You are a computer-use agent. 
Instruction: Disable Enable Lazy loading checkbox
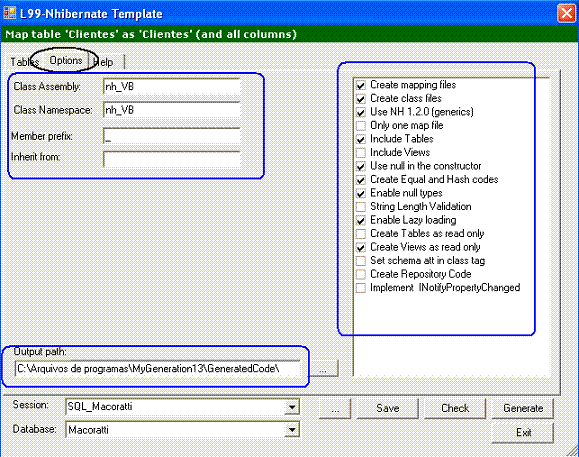(361, 220)
